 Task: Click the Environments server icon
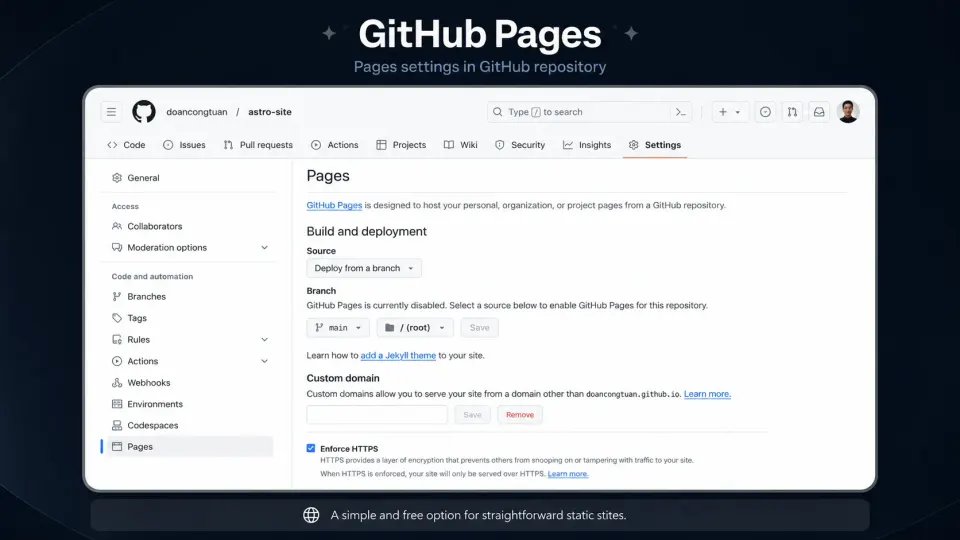117,404
